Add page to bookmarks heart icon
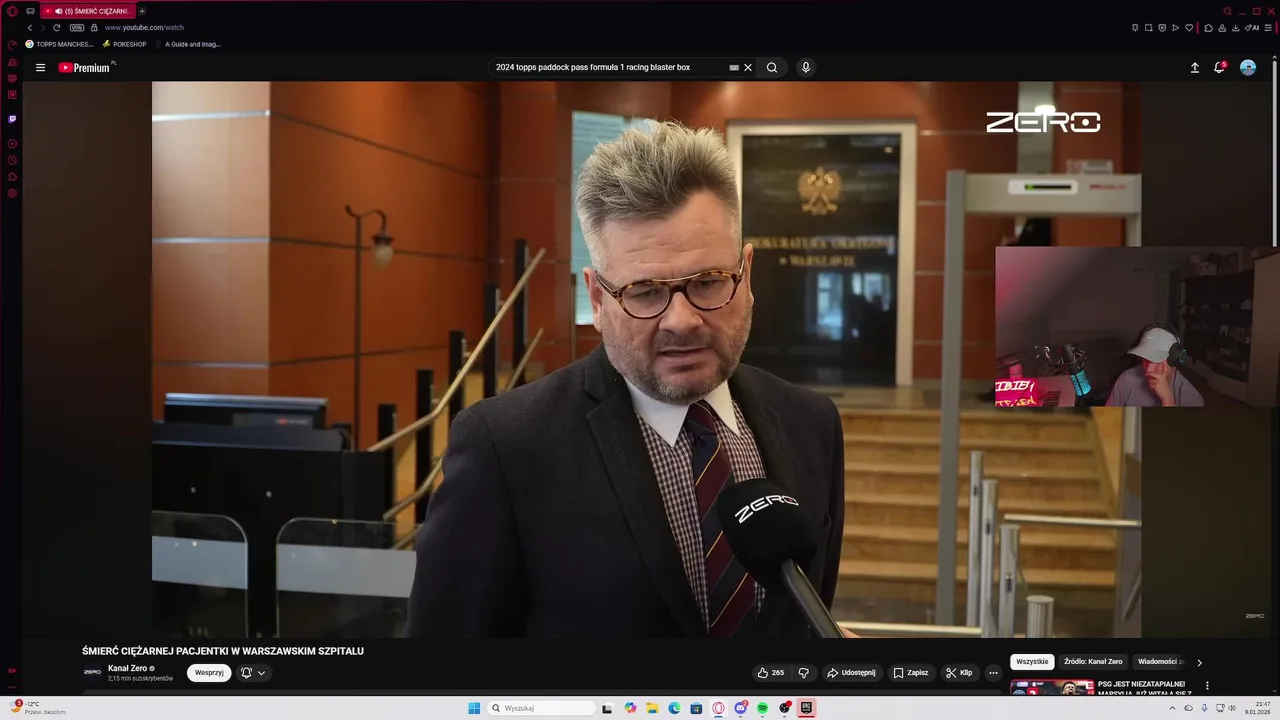The height and width of the screenshot is (720, 1280). tap(1189, 28)
